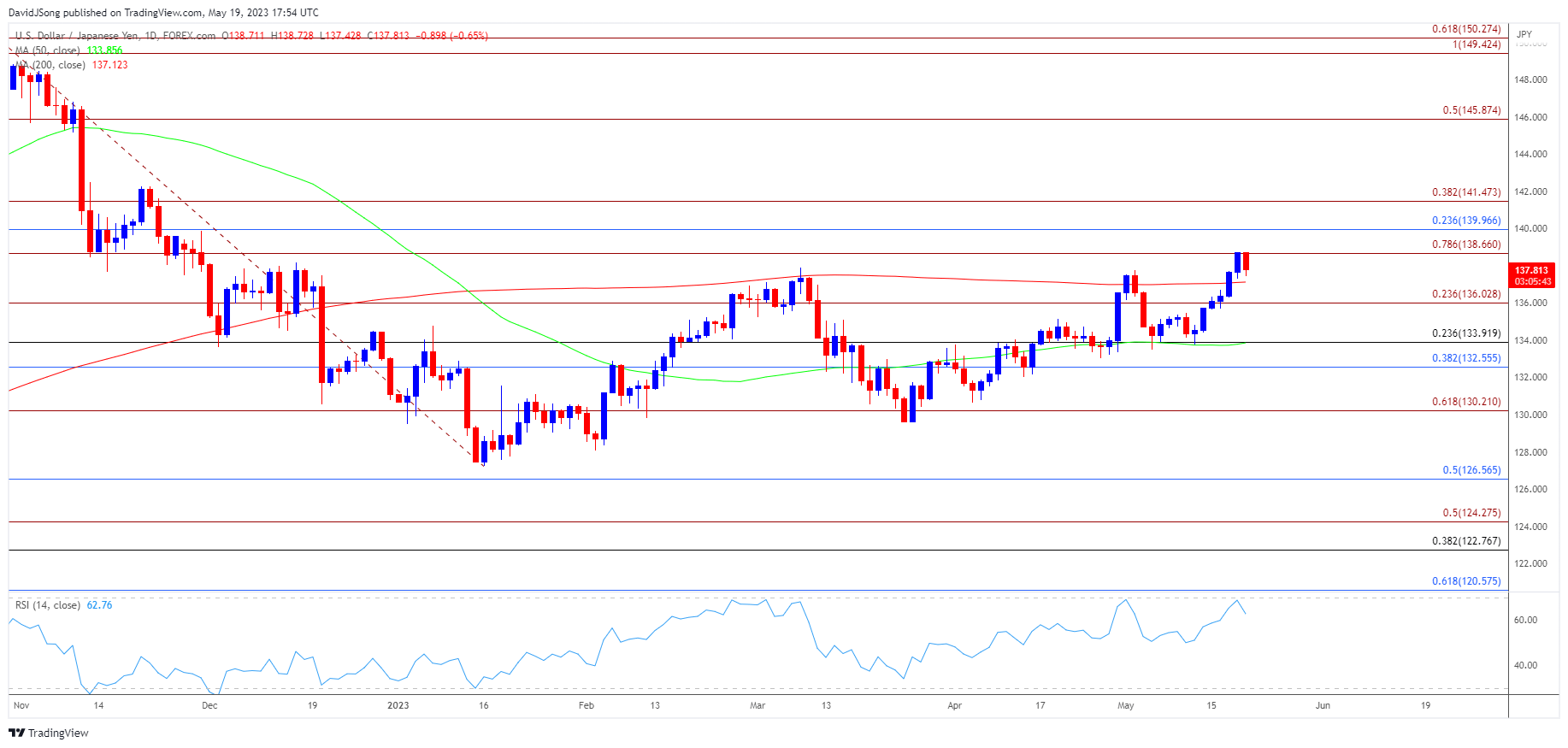Click the 16 date label after 2023

pos(483,705)
